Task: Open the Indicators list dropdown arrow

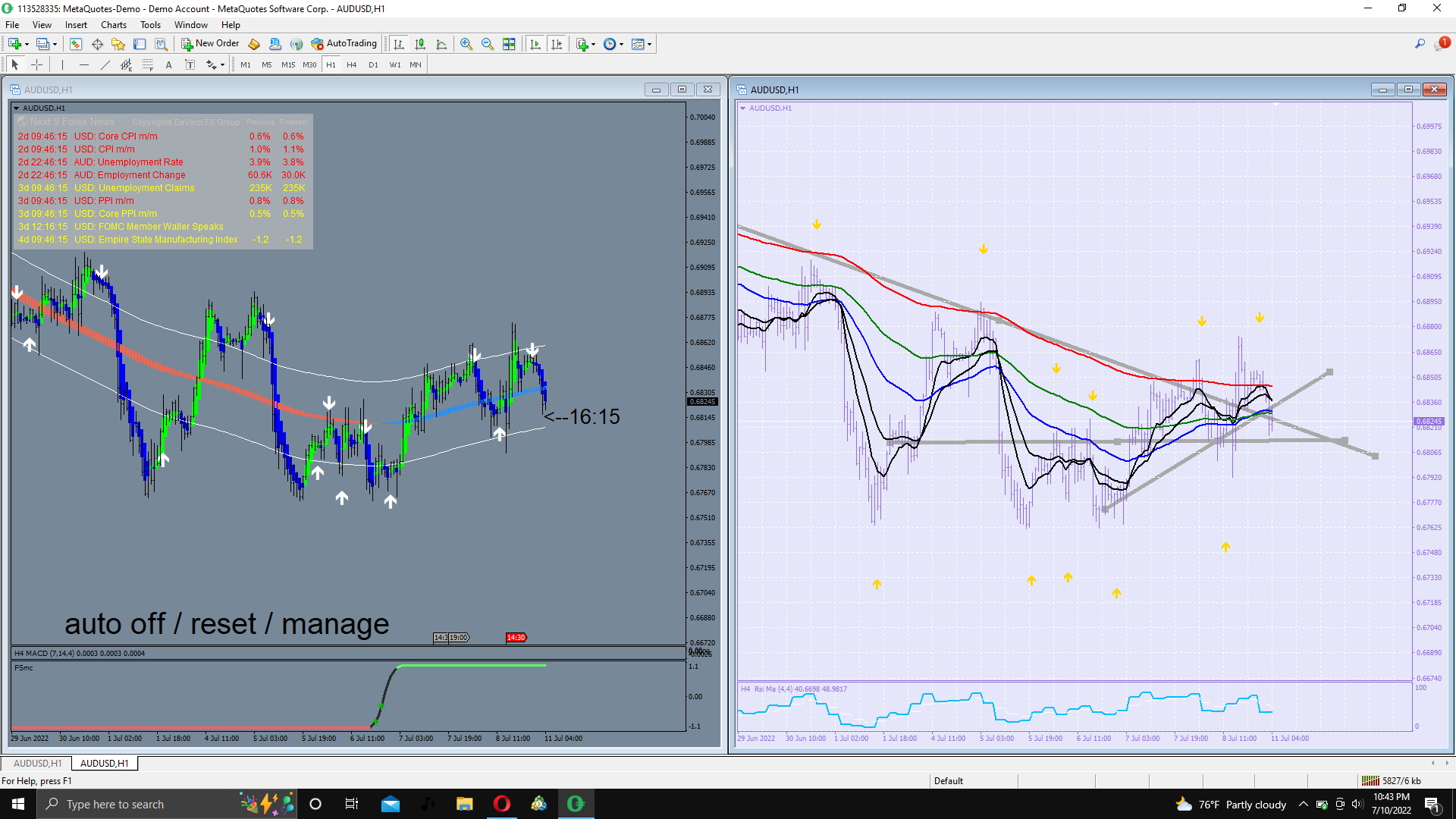Action: coord(593,44)
